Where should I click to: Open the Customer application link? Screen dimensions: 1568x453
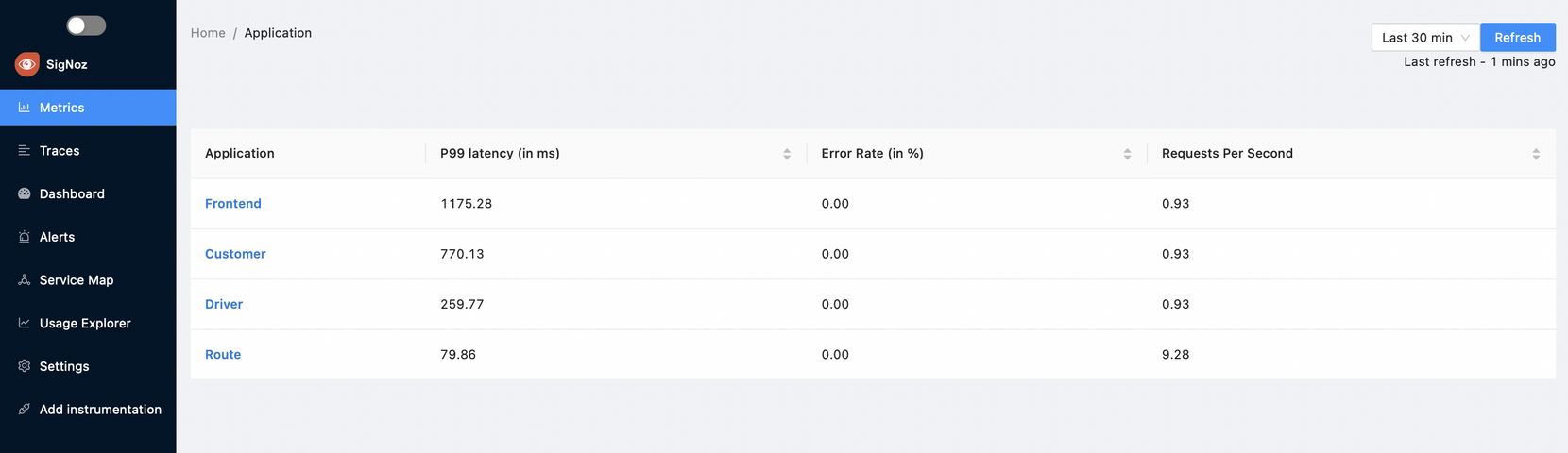point(235,254)
